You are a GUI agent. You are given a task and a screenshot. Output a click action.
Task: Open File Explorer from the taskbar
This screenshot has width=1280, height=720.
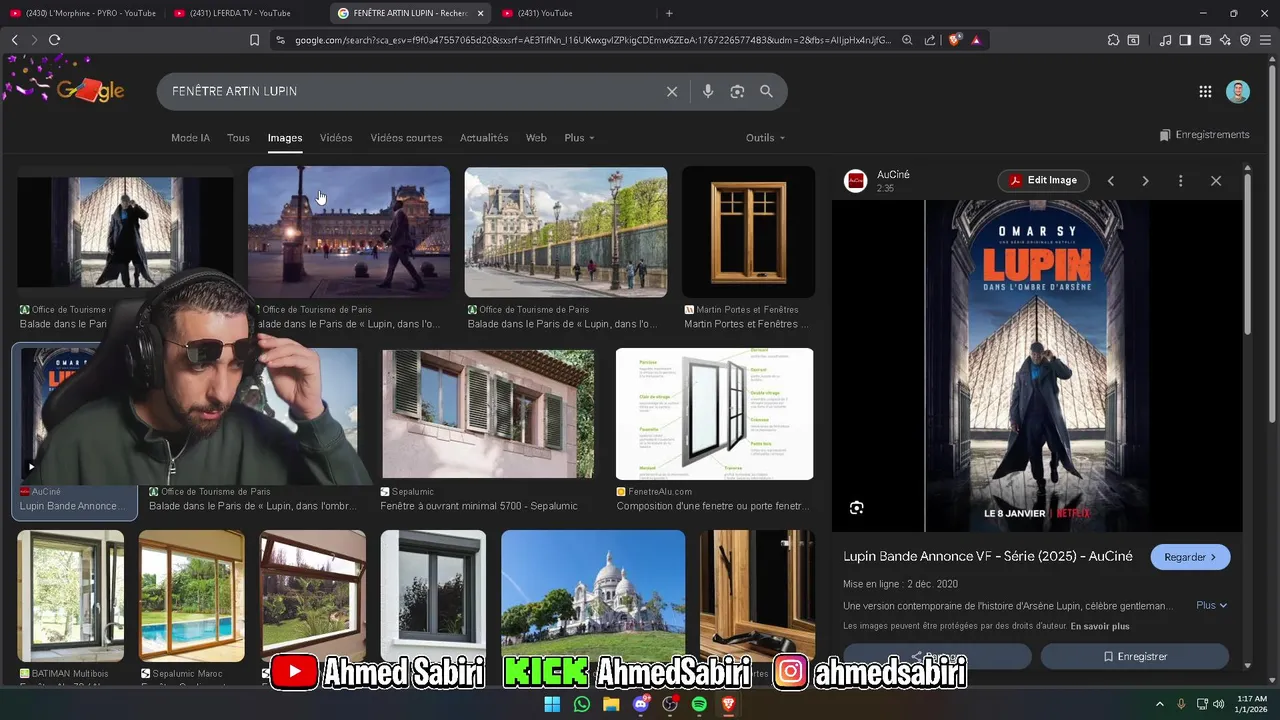coord(611,704)
